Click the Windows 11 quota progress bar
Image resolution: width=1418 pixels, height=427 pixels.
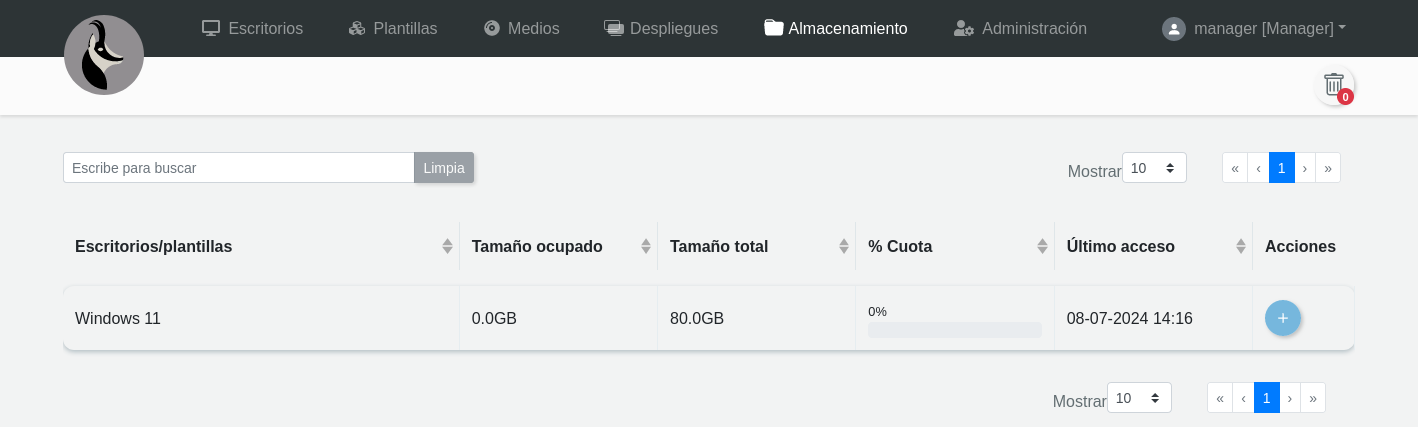(x=954, y=330)
